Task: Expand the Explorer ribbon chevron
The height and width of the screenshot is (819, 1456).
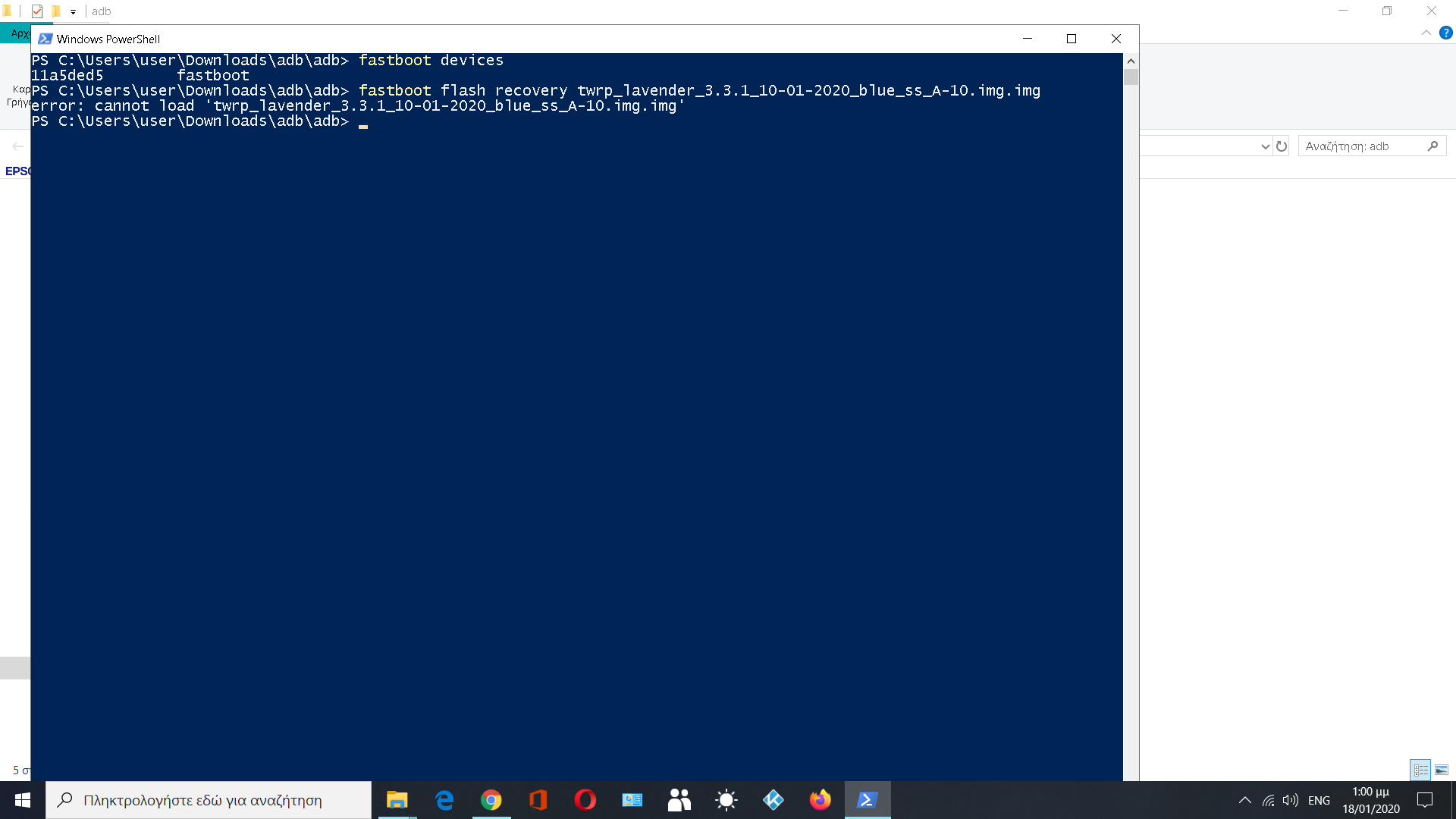Action: [x=1426, y=33]
